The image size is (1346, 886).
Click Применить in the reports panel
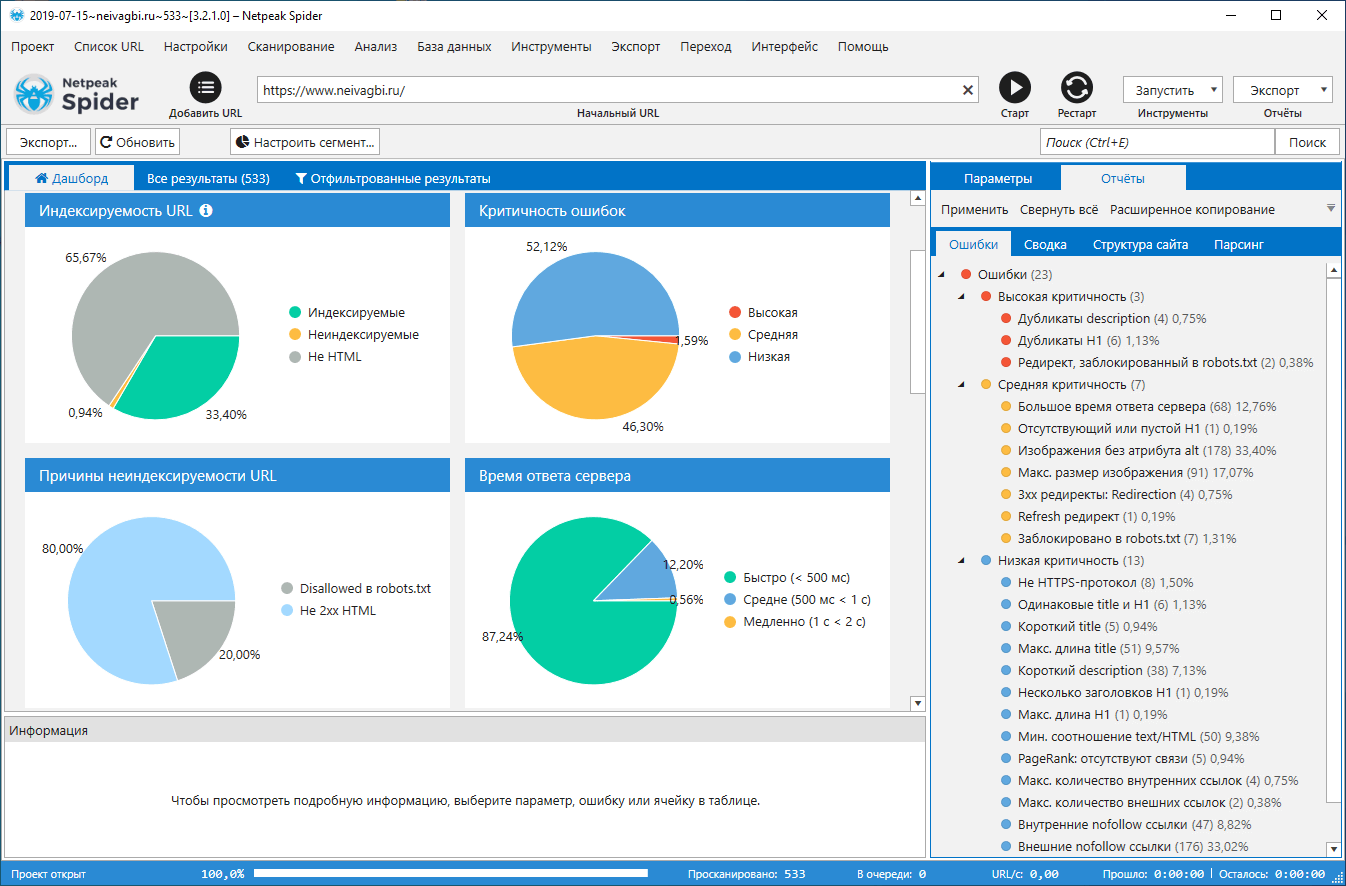(974, 210)
